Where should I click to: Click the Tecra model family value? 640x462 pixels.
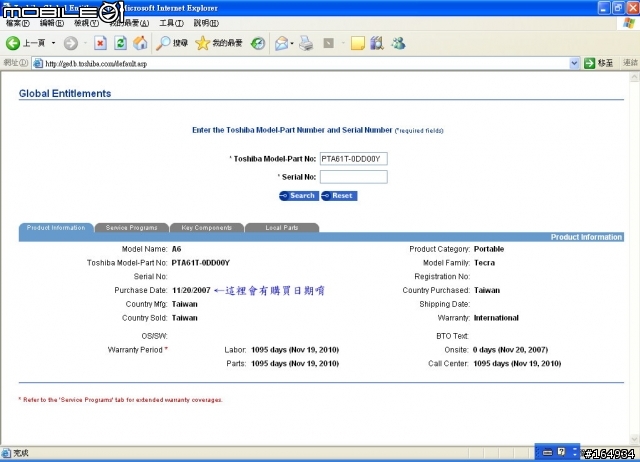pyautogui.click(x=484, y=263)
